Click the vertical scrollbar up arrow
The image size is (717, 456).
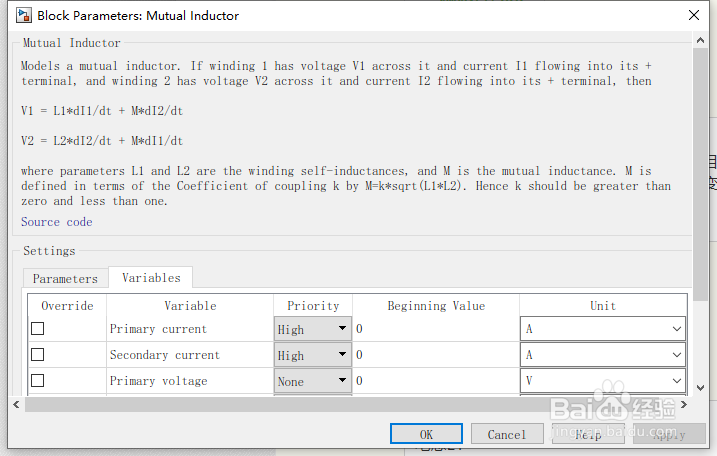700,40
